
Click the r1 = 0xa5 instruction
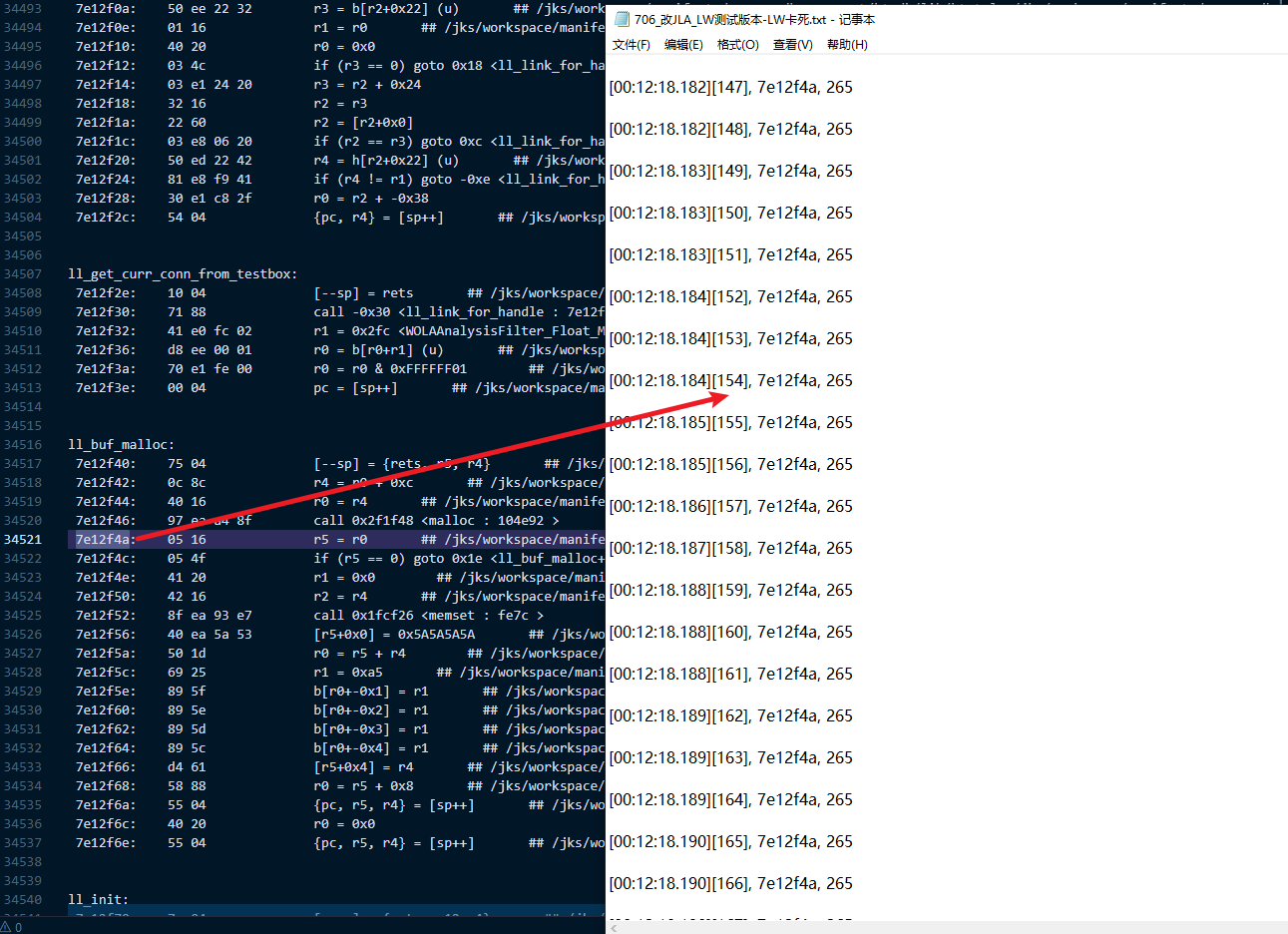[348, 672]
